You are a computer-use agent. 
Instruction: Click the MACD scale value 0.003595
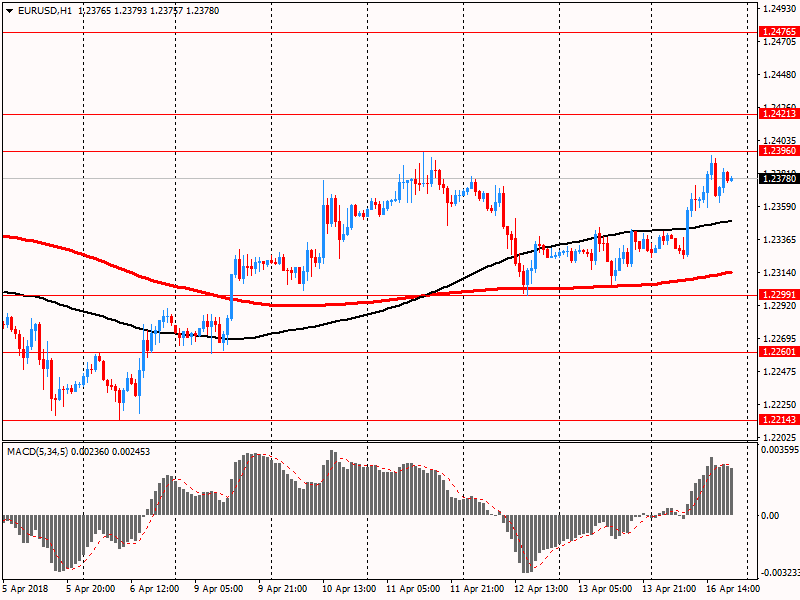[780, 450]
